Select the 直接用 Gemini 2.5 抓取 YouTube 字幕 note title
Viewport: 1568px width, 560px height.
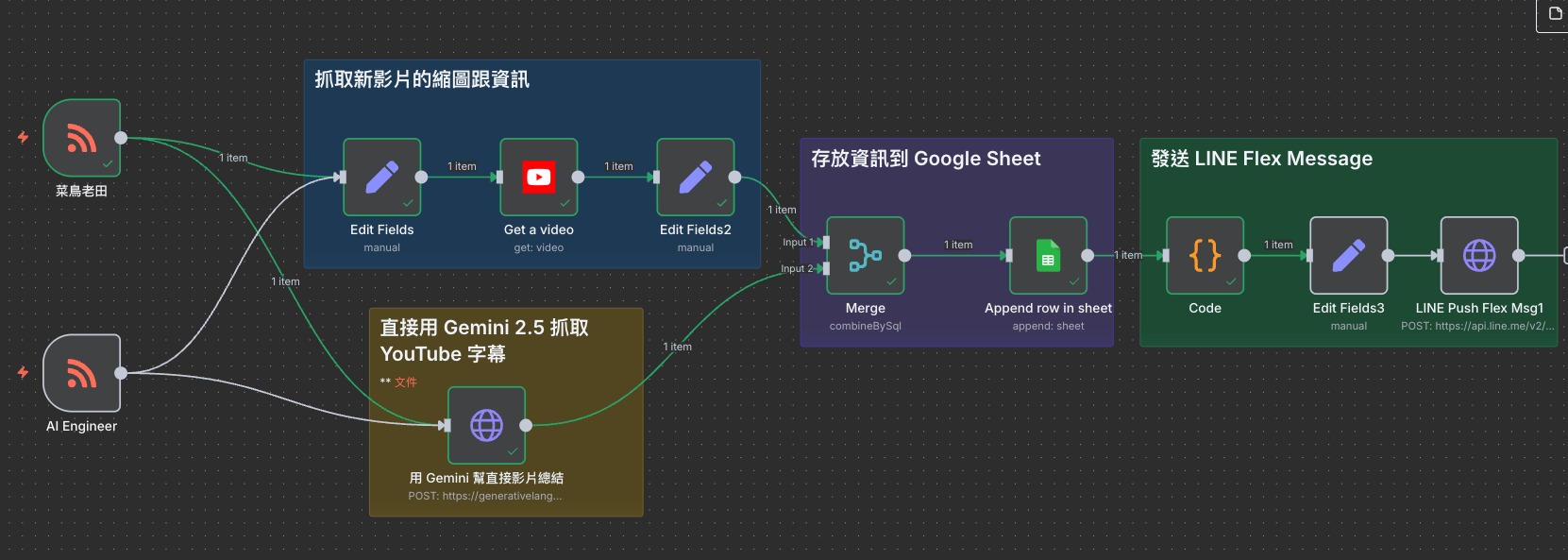pyautogui.click(x=484, y=341)
